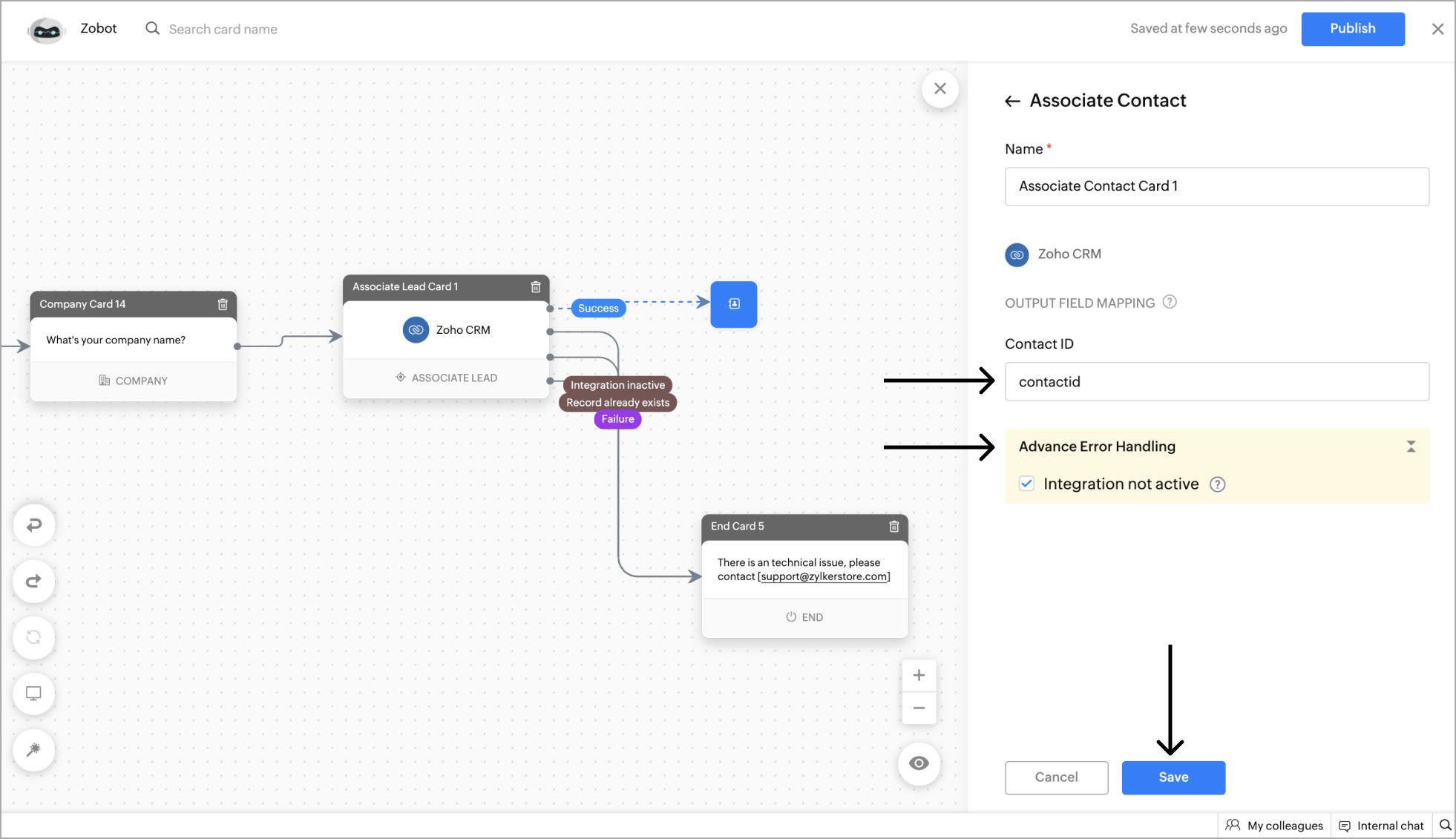Open the Output Field Mapping help icon
Viewport: 1456px width, 839px height.
tap(1170, 302)
